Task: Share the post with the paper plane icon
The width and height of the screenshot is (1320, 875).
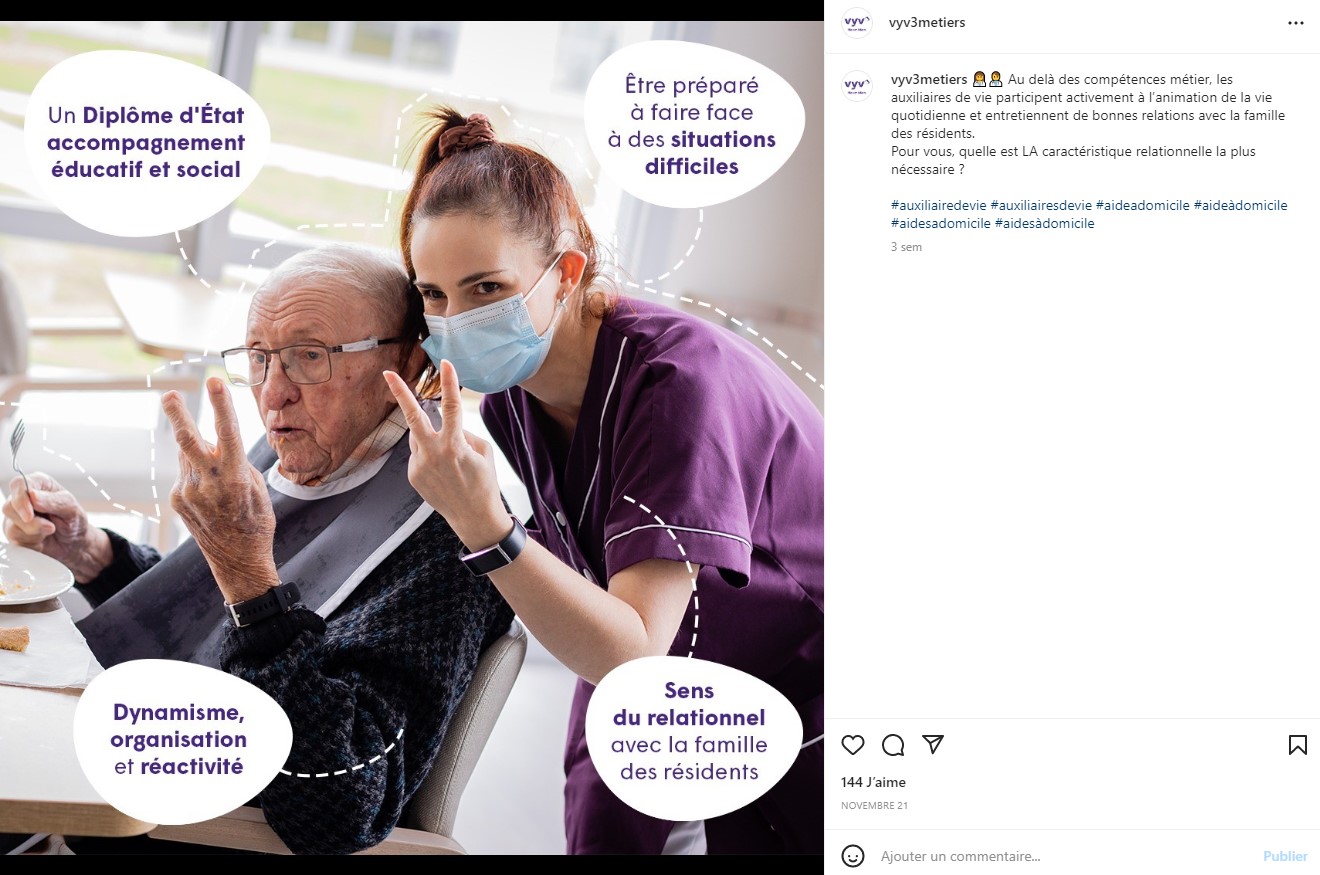Action: (933, 745)
